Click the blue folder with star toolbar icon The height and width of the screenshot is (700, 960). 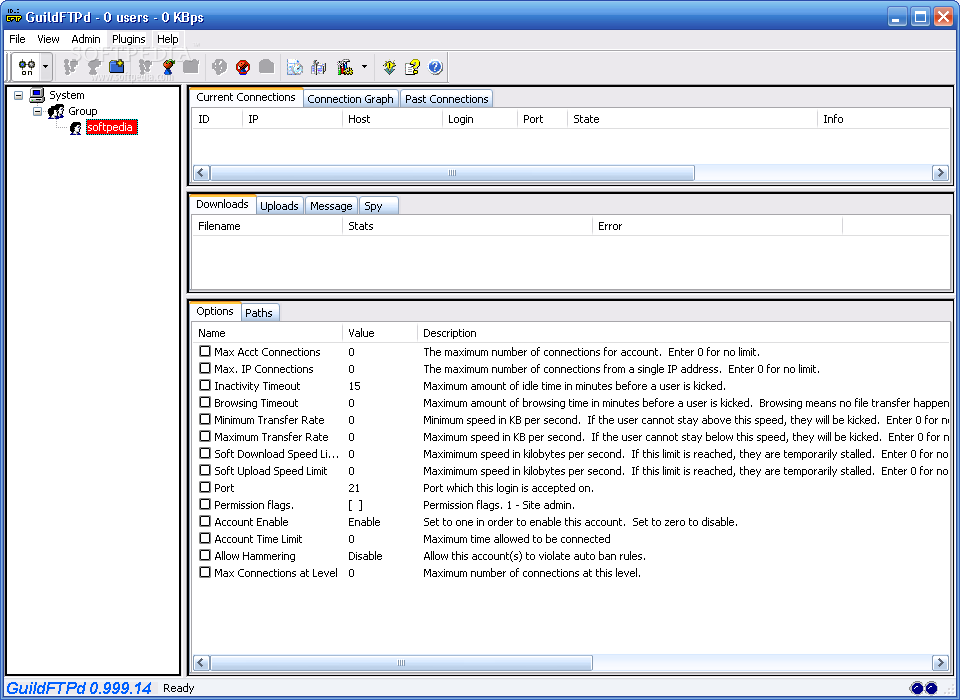tap(116, 67)
